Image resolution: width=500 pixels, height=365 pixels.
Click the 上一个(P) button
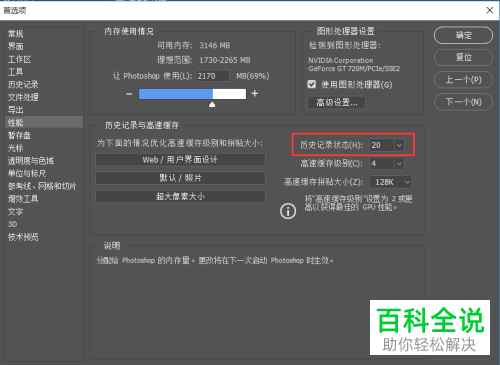463,80
